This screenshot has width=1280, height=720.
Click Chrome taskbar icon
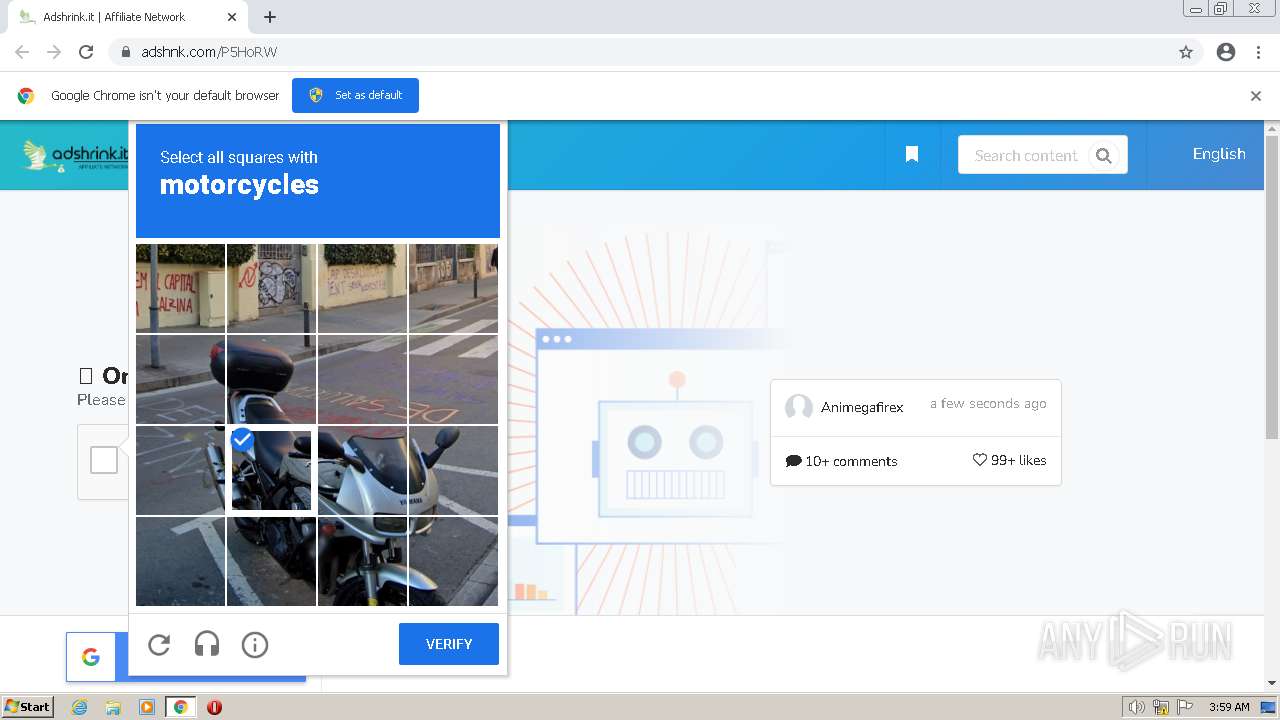click(180, 707)
